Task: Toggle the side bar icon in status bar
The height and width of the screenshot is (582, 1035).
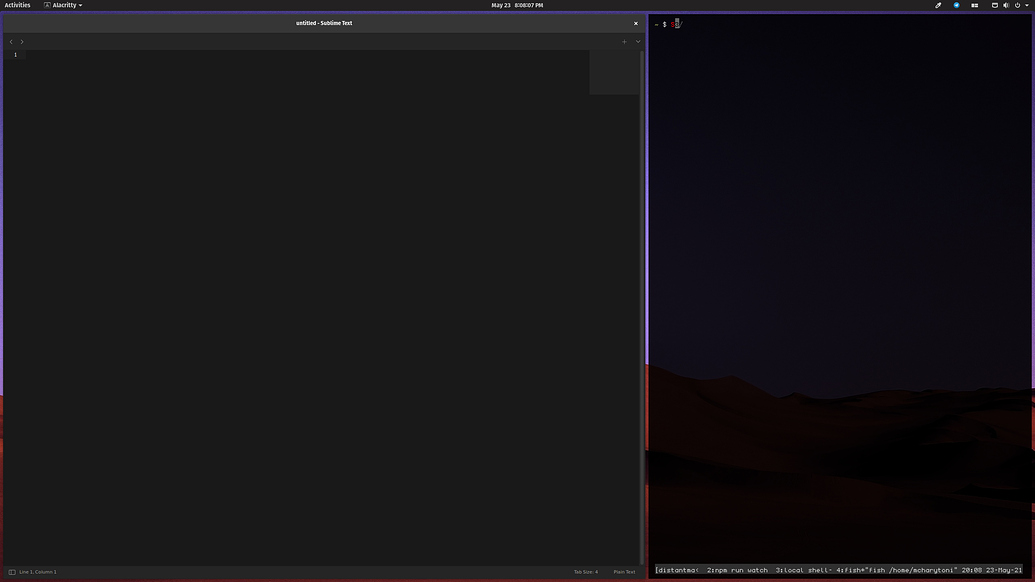Action: [x=12, y=572]
